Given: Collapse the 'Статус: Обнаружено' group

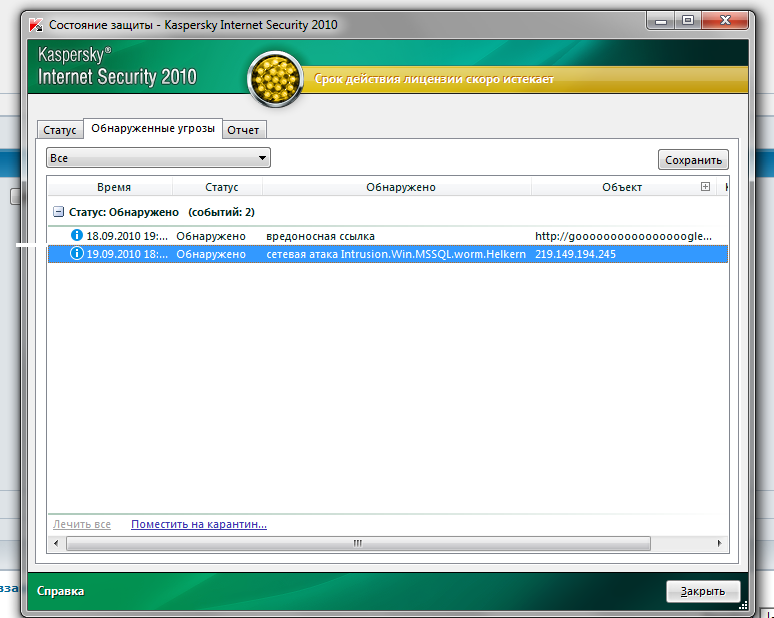Looking at the screenshot, I should (x=58, y=212).
